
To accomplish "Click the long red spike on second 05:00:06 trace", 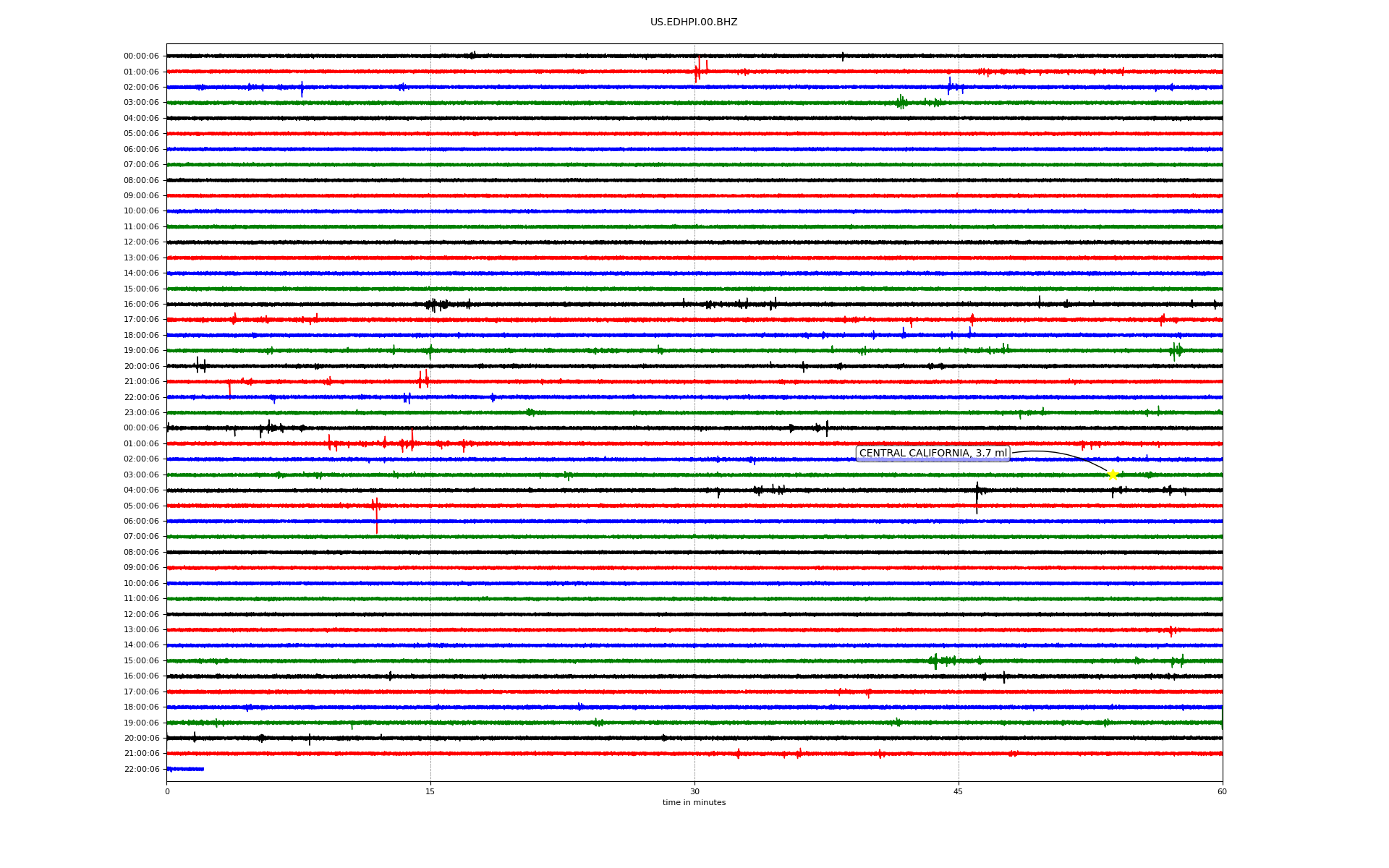I will click(376, 515).
